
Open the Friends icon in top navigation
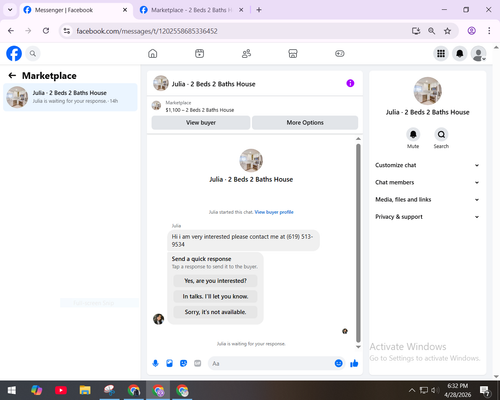pos(246,53)
